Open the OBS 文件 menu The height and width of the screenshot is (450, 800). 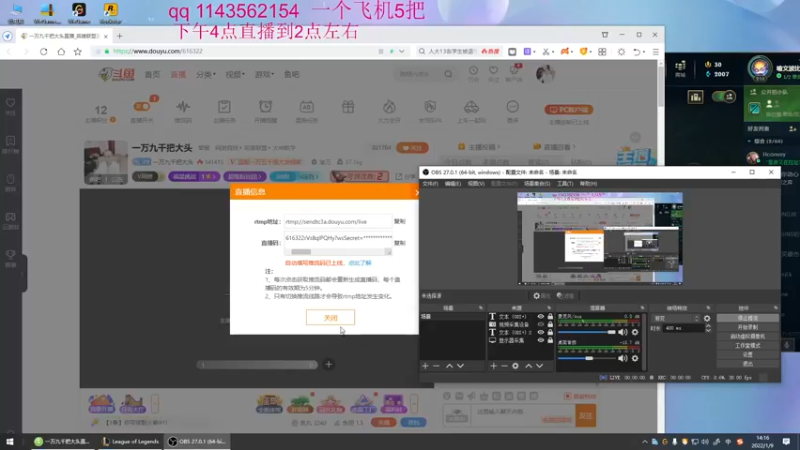point(430,184)
